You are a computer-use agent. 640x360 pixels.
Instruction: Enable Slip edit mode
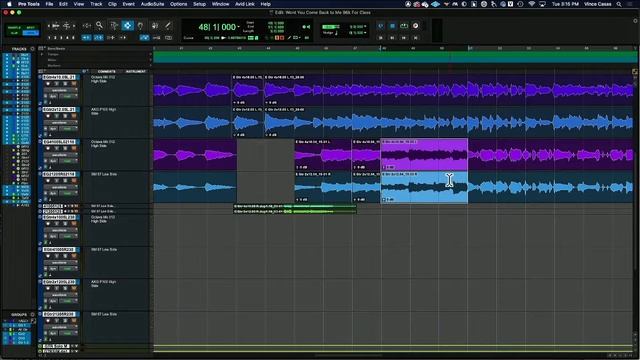click(x=14, y=33)
